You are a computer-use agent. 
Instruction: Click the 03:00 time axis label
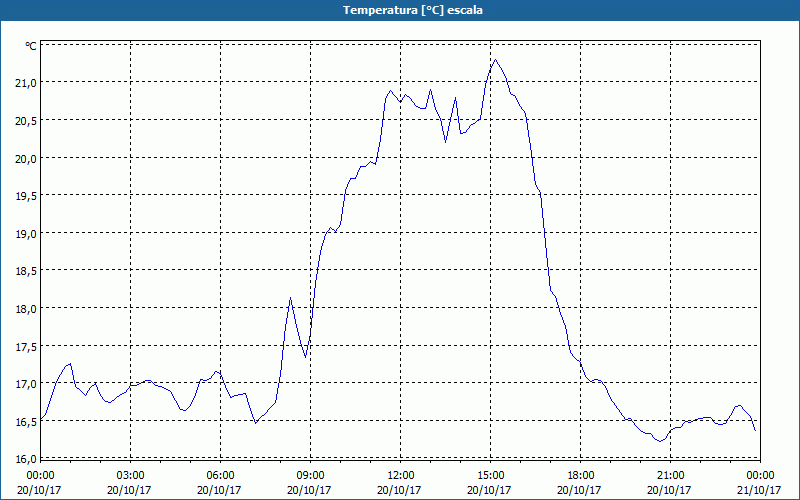131,476
